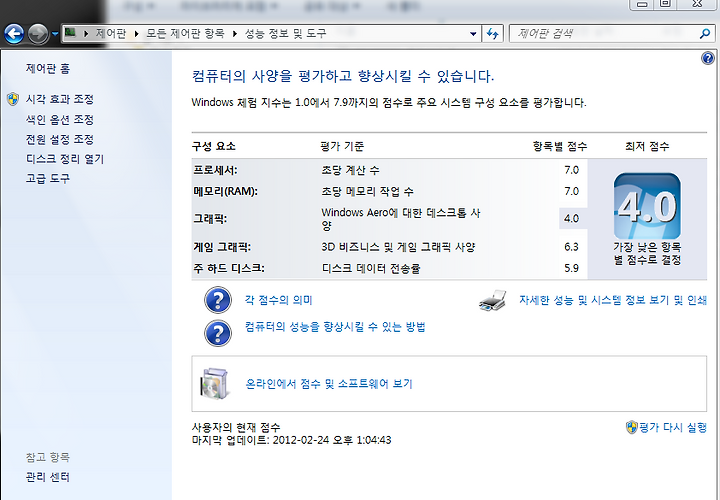Click the 최저 점수 column header
Image resolution: width=720 pixels, height=500 pixels.
[x=647, y=146]
